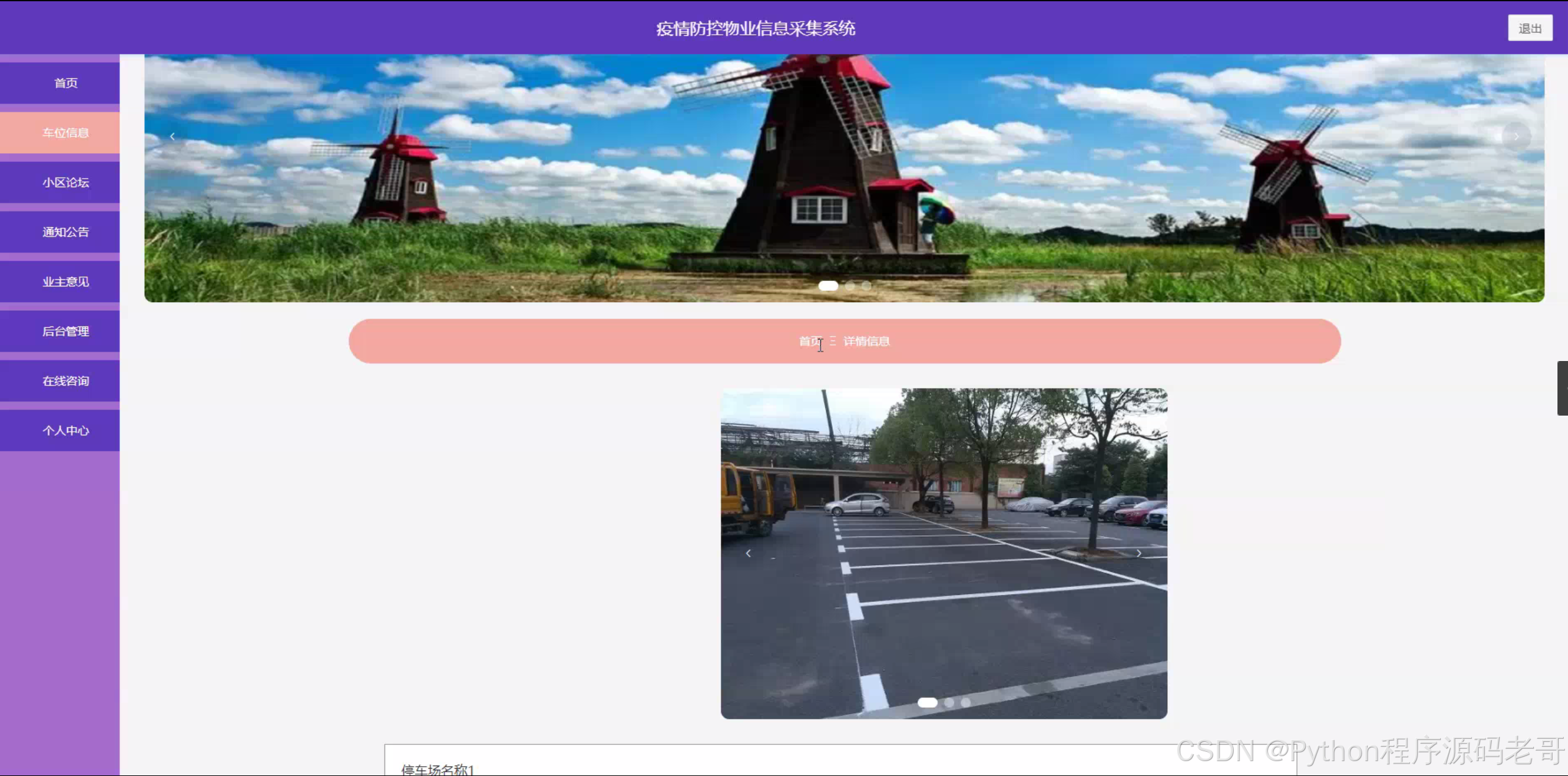
Task: Click the 退出 logout button
Action: point(1530,29)
